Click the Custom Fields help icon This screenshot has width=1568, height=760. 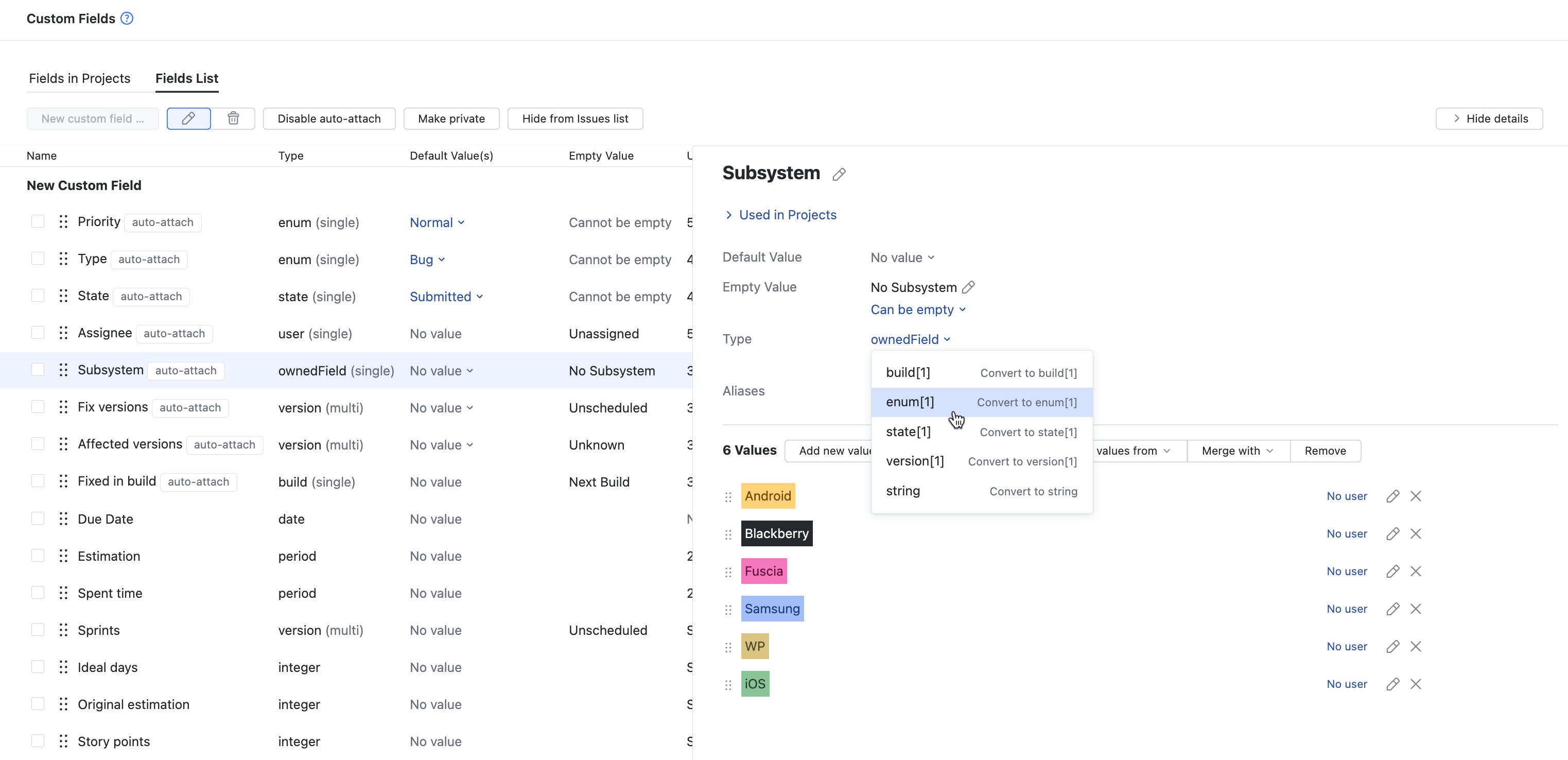(x=127, y=18)
